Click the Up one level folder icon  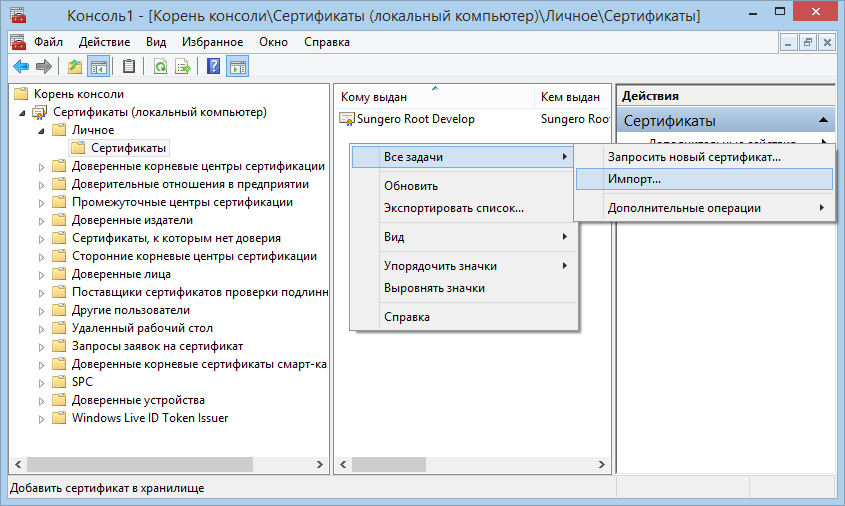(74, 67)
